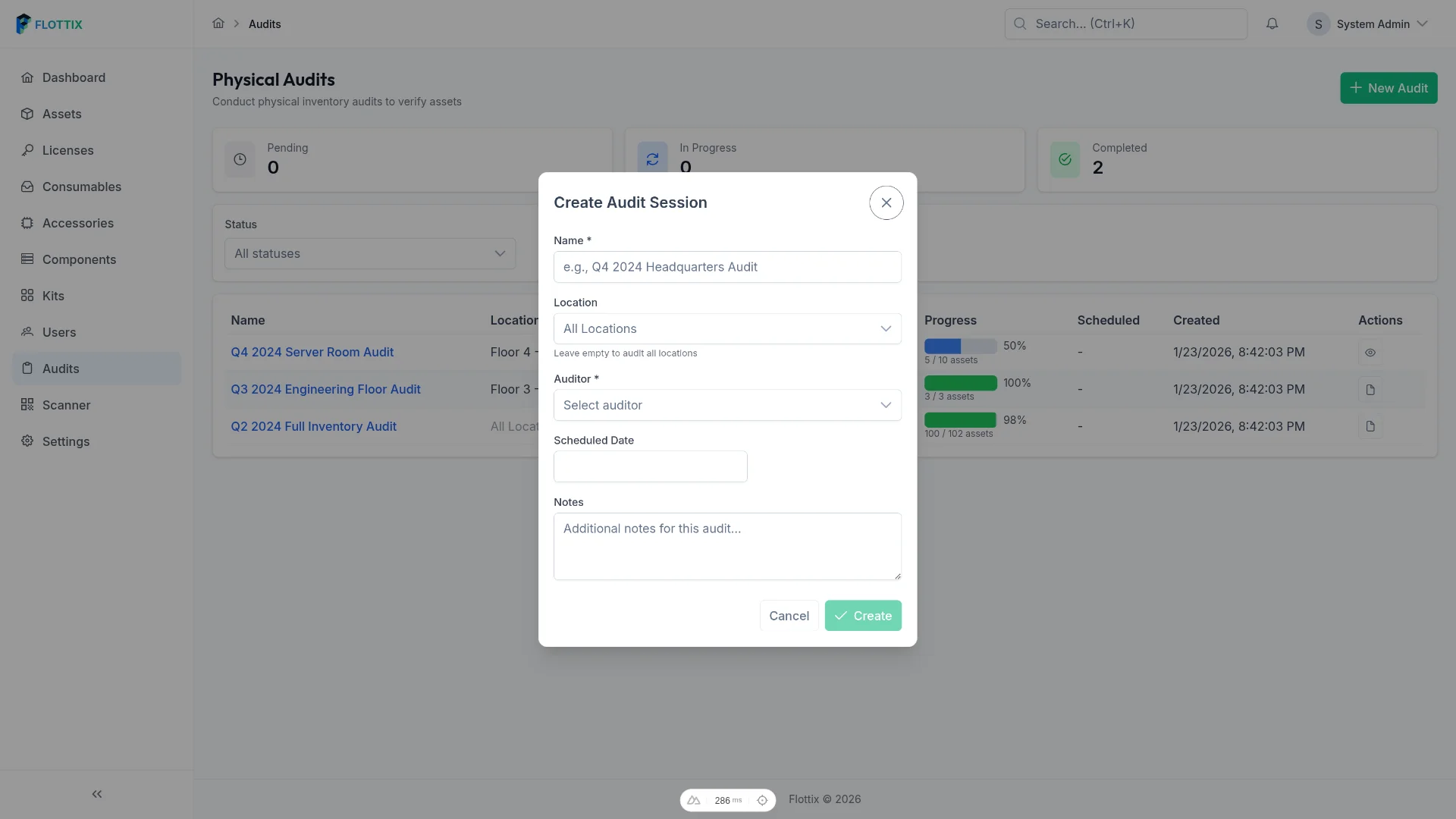Focus the audit Name input field
This screenshot has width=1456, height=819.
tap(727, 267)
